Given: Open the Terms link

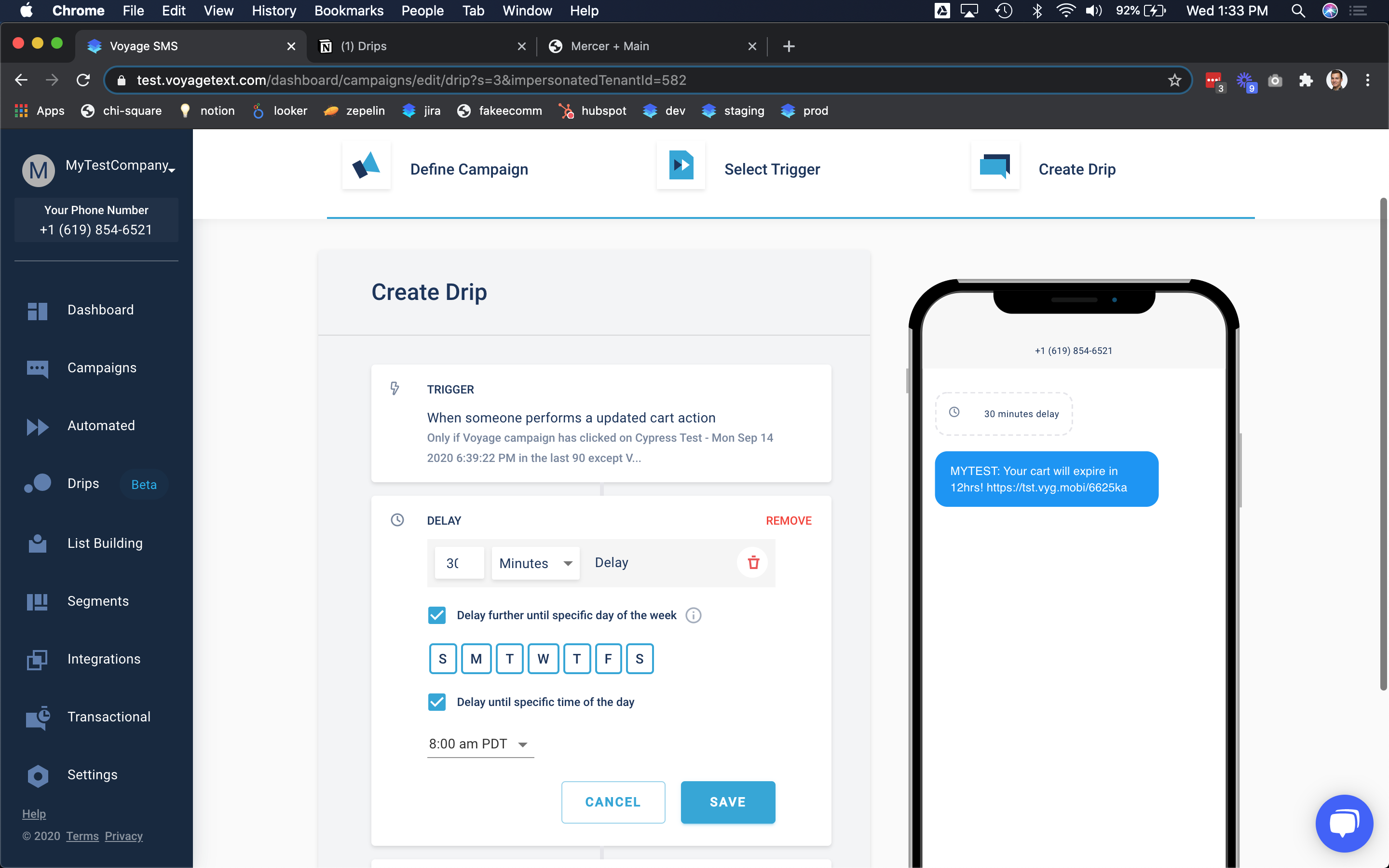Looking at the screenshot, I should 82,837.
